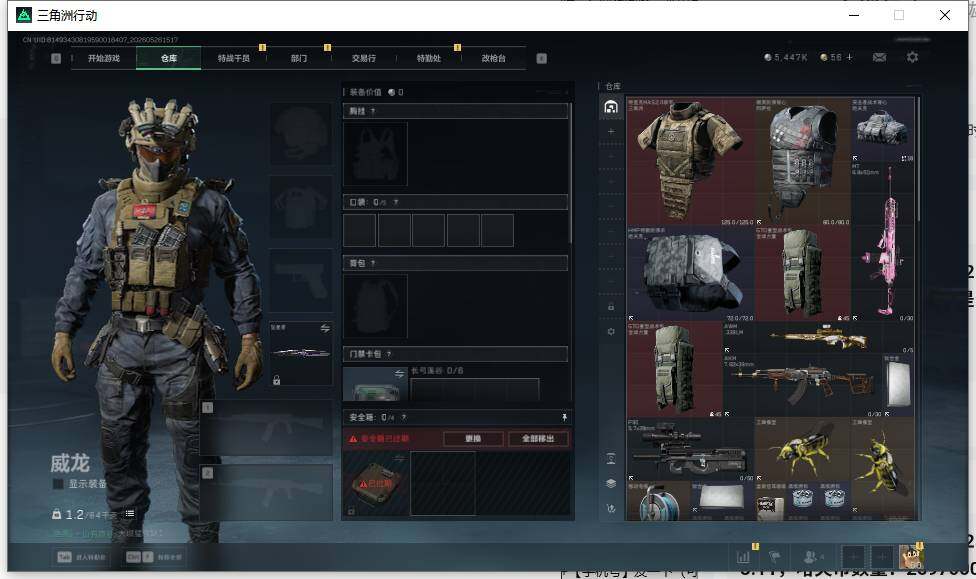The image size is (976, 579).
Task: Click the 安全箱 help question mark
Action: tap(403, 417)
